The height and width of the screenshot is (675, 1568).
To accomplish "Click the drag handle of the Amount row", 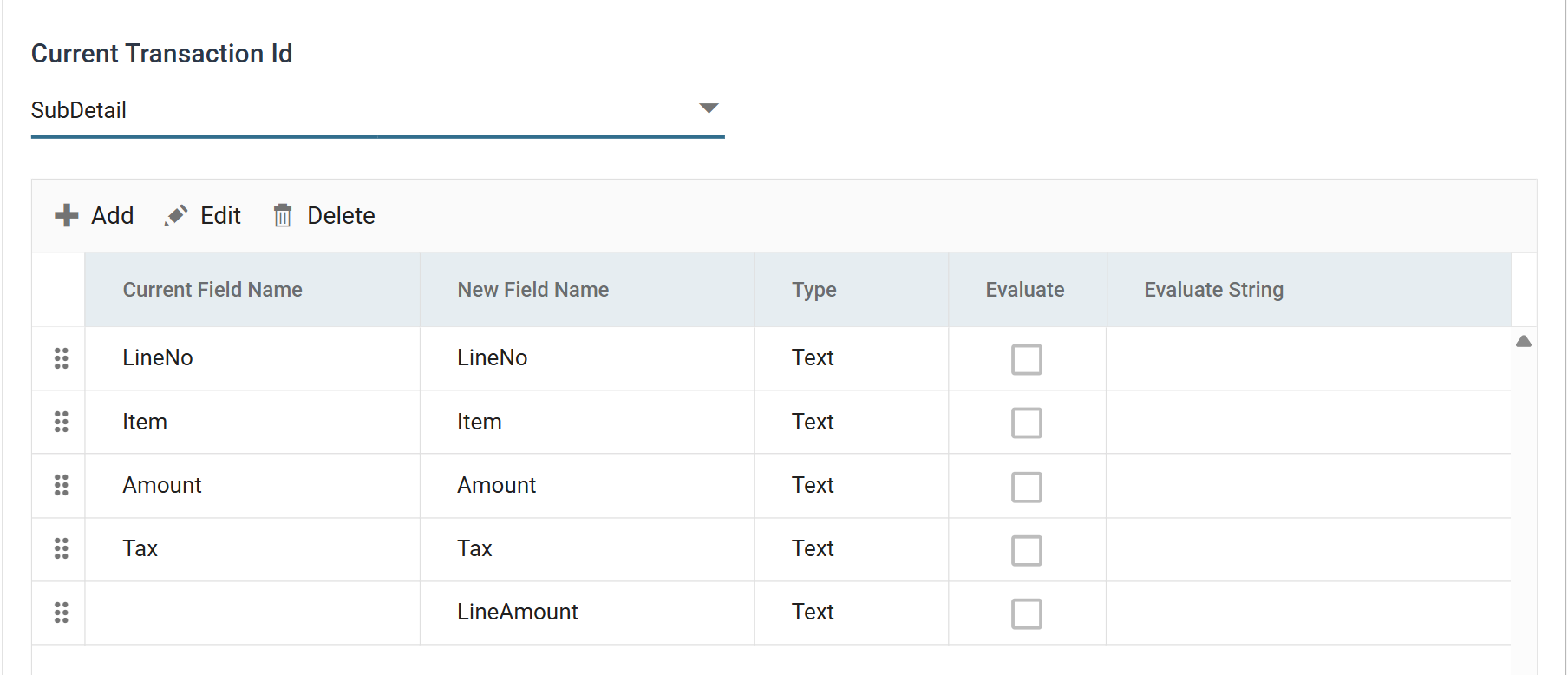I will click(62, 485).
